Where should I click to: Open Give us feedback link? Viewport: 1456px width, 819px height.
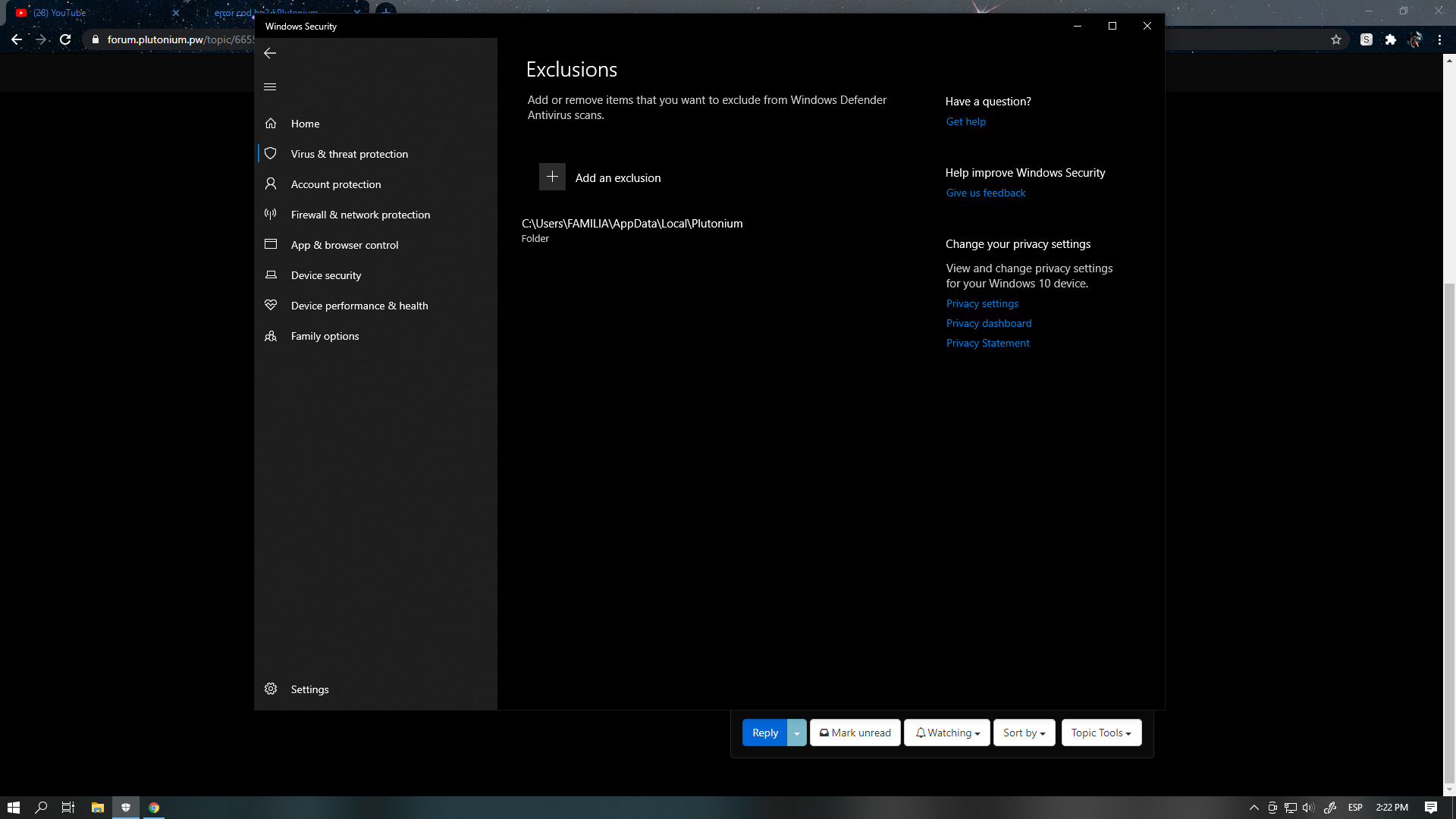(x=985, y=193)
